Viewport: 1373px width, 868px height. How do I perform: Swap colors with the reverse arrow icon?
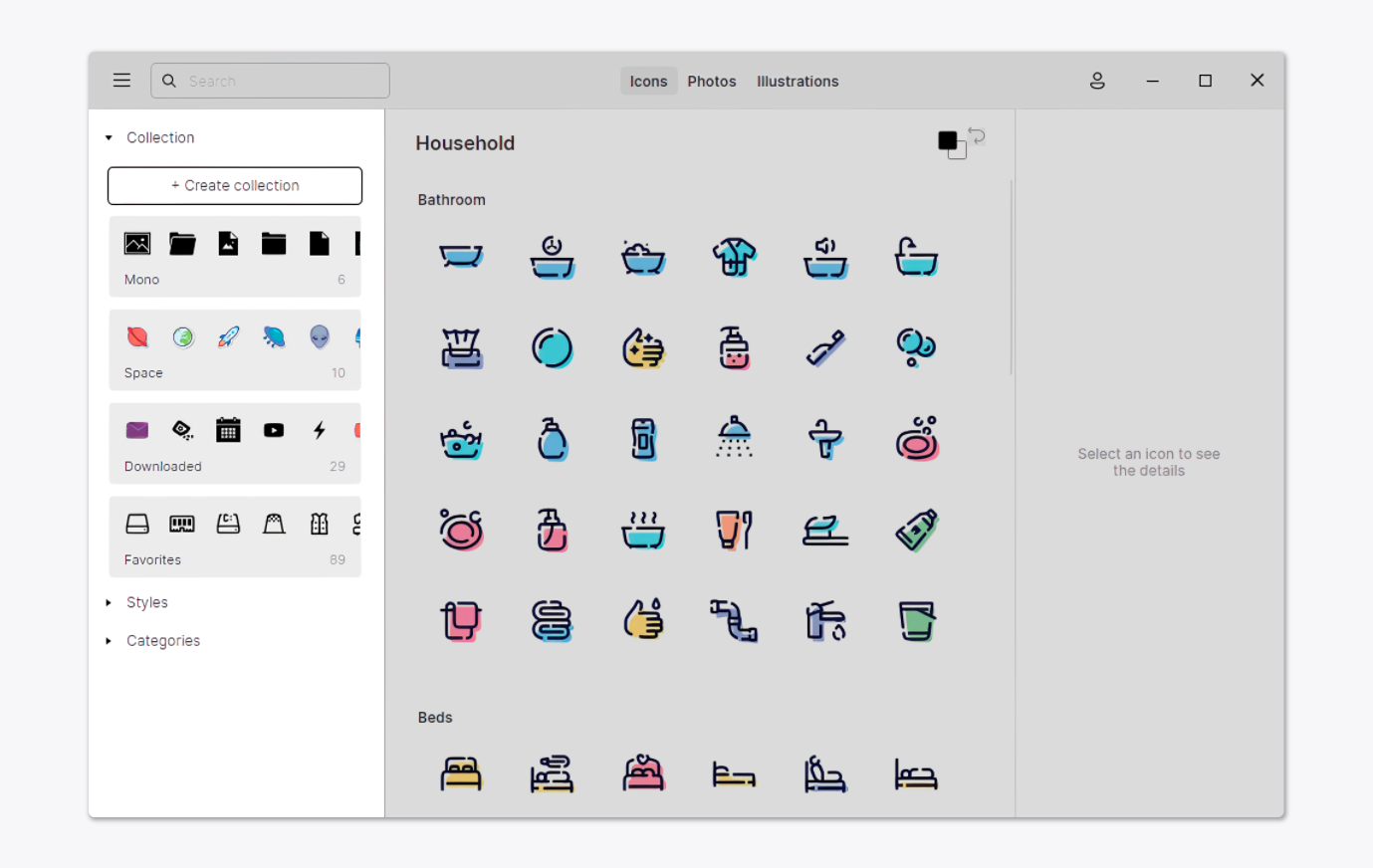(978, 135)
